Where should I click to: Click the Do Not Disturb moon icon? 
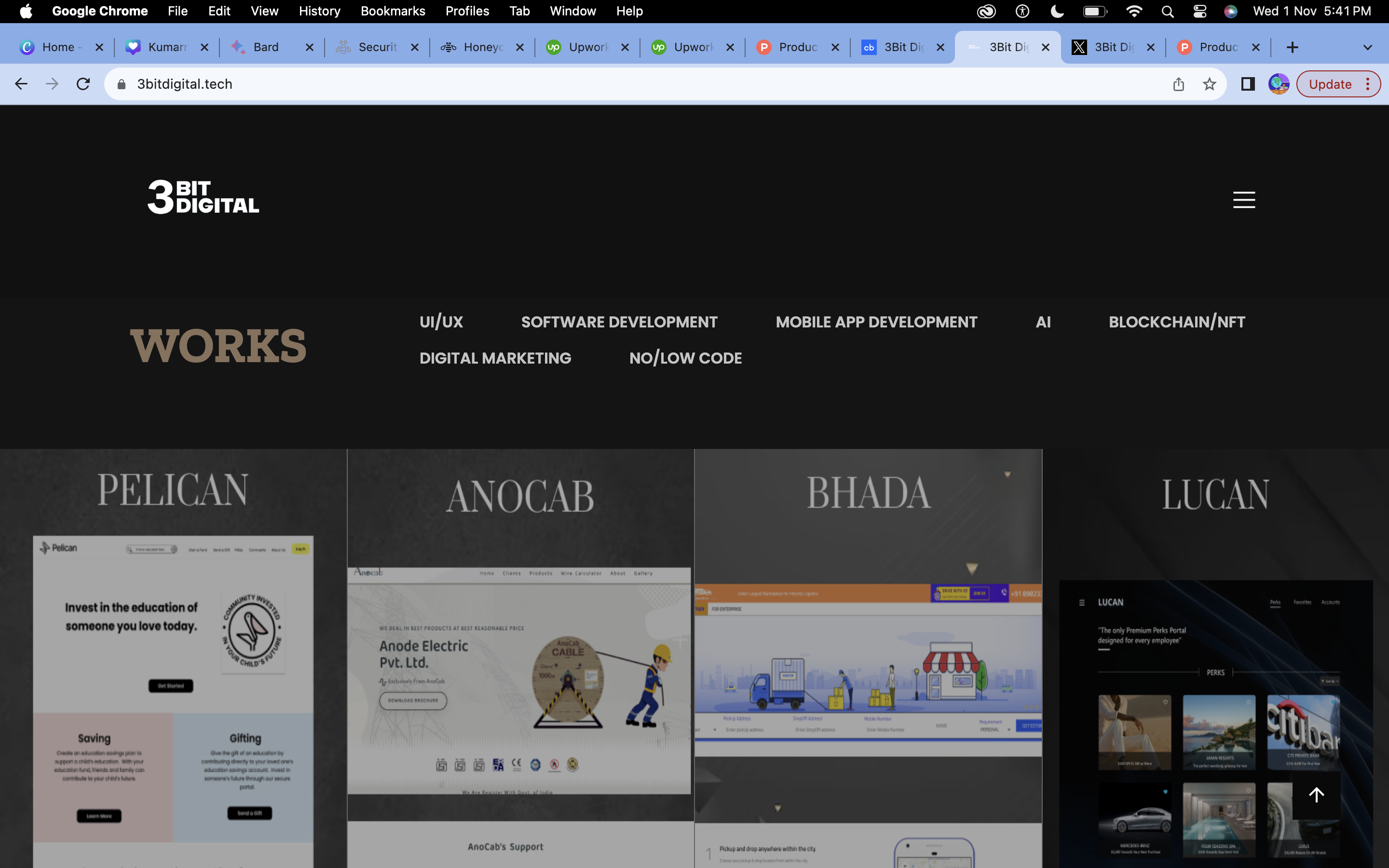[x=1057, y=11]
